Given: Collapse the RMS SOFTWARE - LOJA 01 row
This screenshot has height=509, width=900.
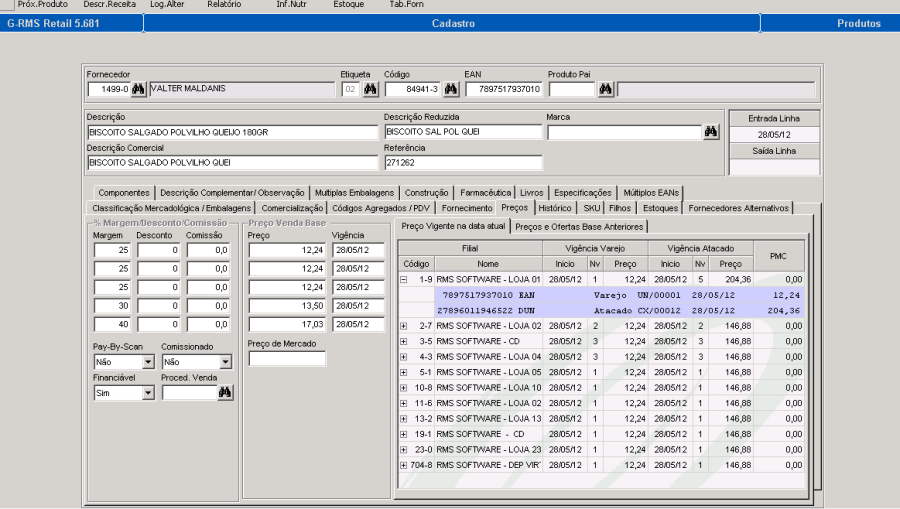Looking at the screenshot, I should point(404,279).
